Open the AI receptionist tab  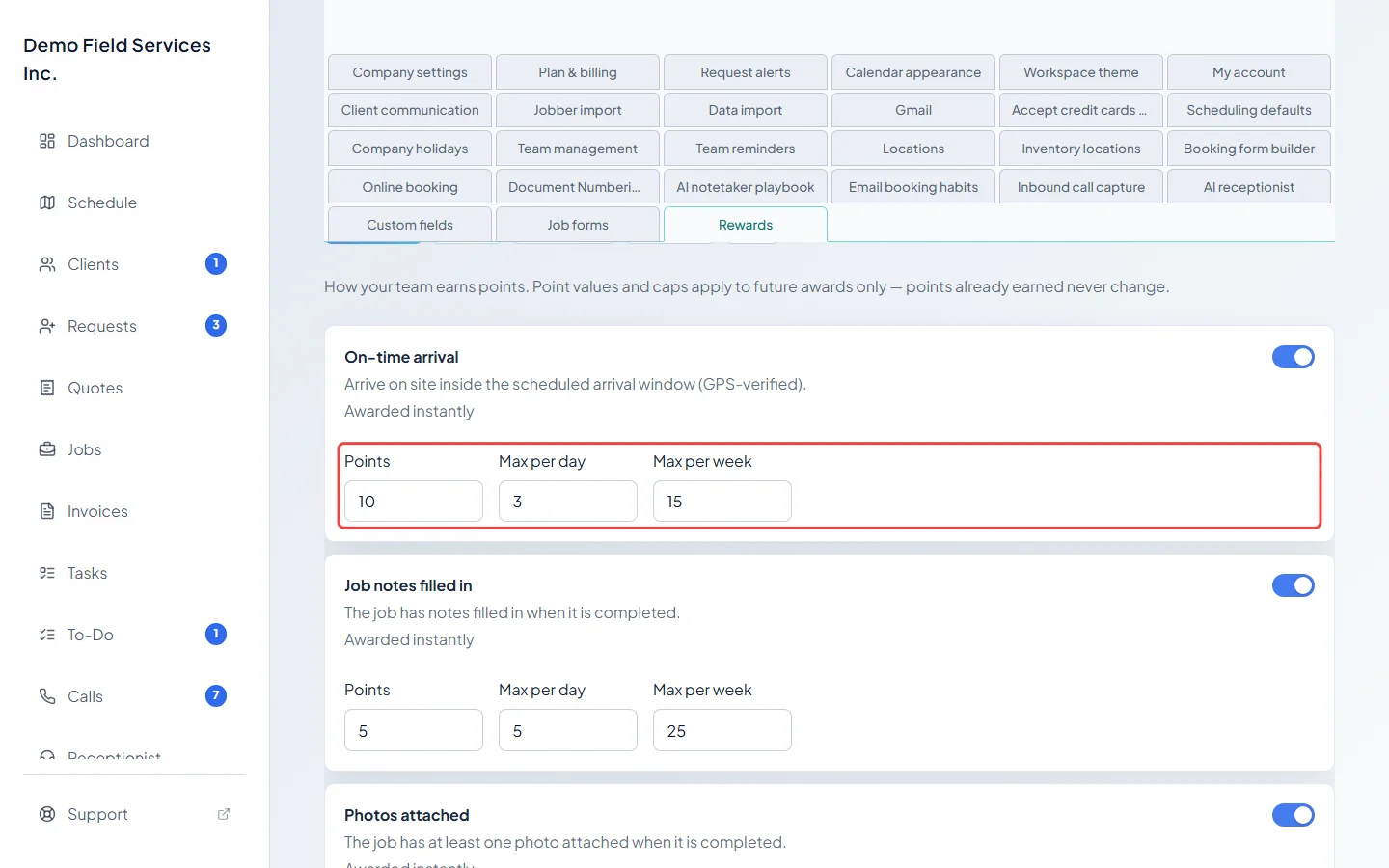(1249, 187)
